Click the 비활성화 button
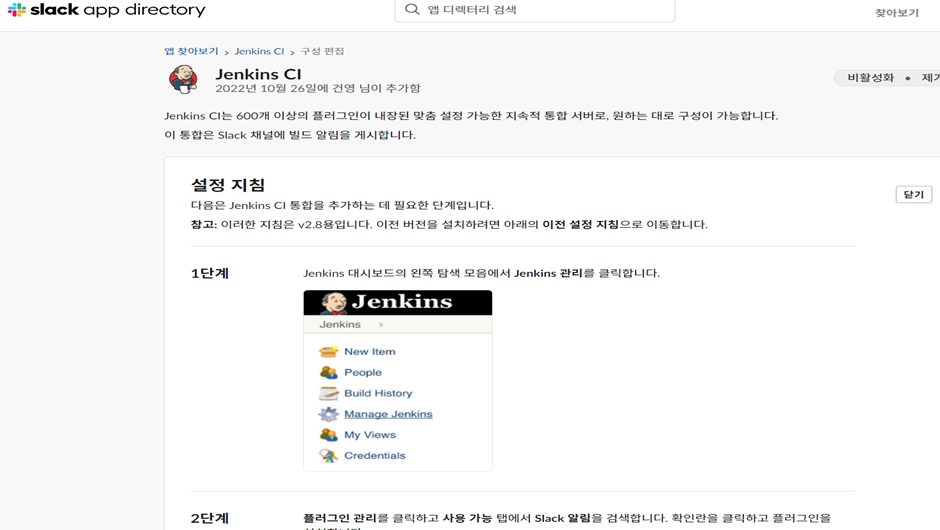 [x=870, y=78]
